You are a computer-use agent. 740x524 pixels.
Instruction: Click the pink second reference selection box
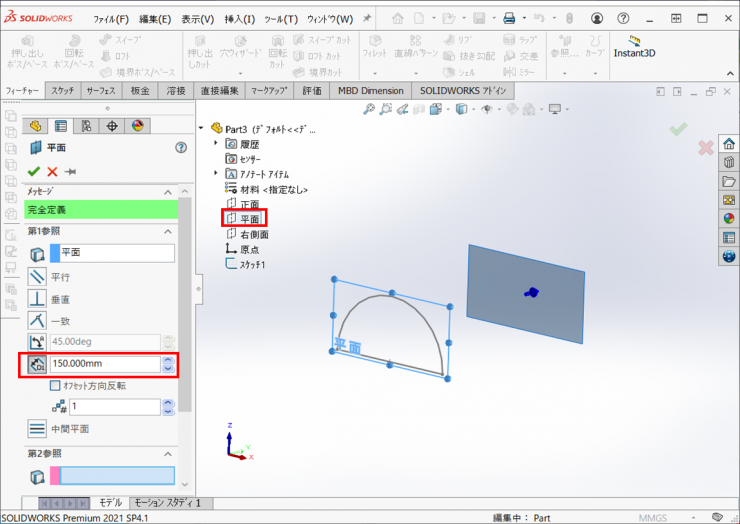(110, 476)
